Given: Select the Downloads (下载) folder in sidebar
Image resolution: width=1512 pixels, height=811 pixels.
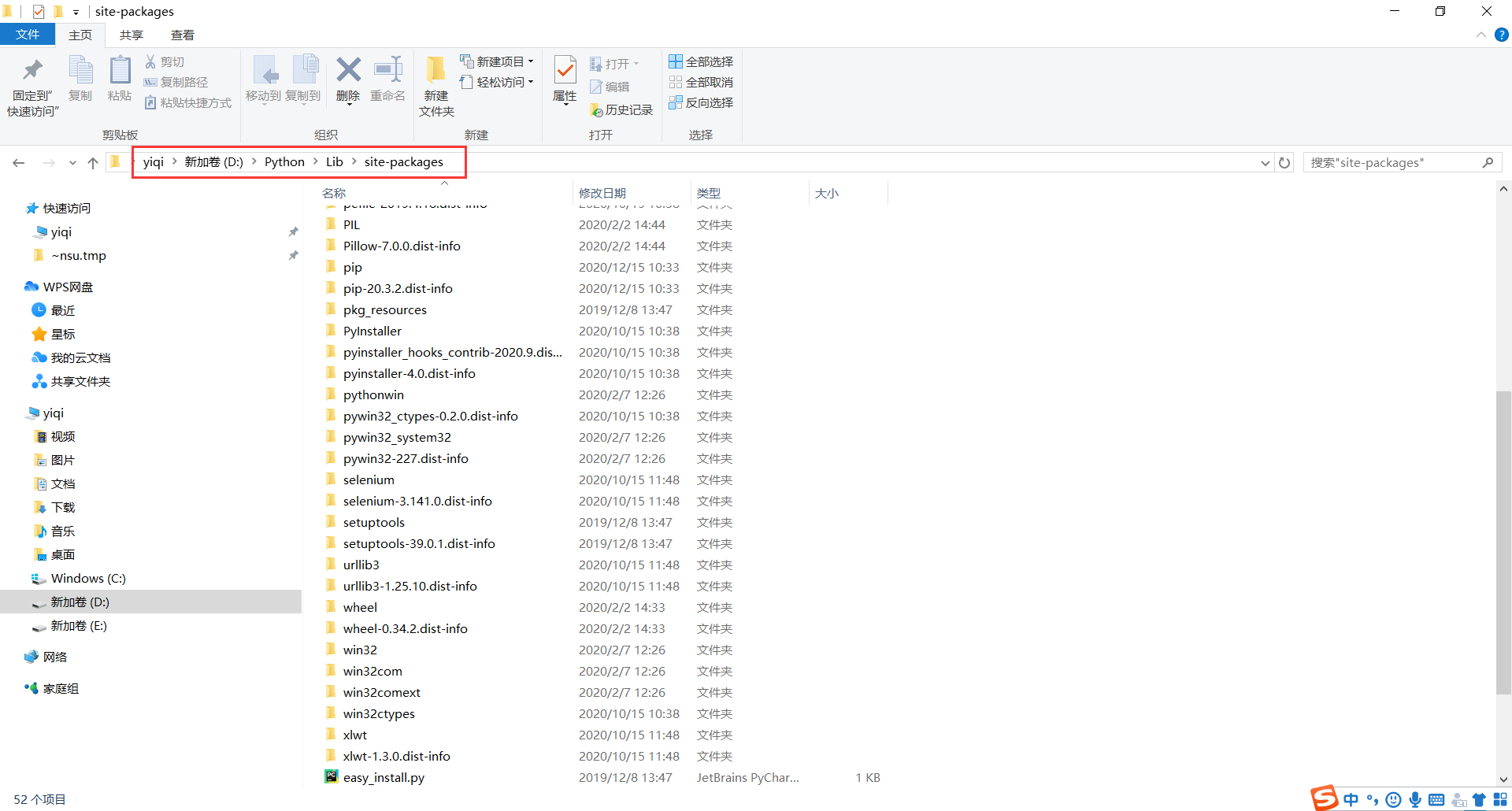Looking at the screenshot, I should [x=63, y=507].
